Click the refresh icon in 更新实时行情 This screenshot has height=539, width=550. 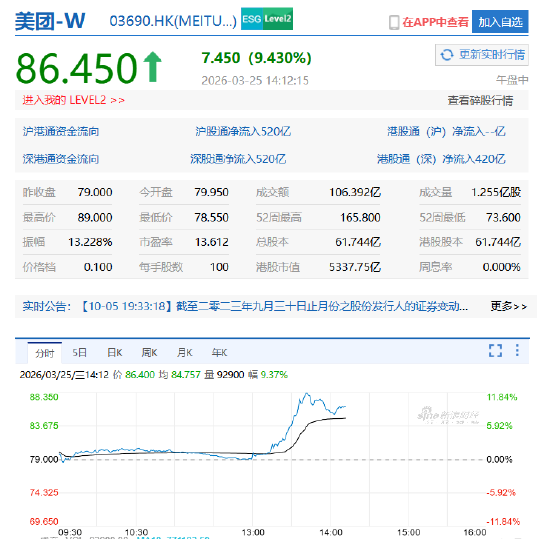[x=447, y=55]
